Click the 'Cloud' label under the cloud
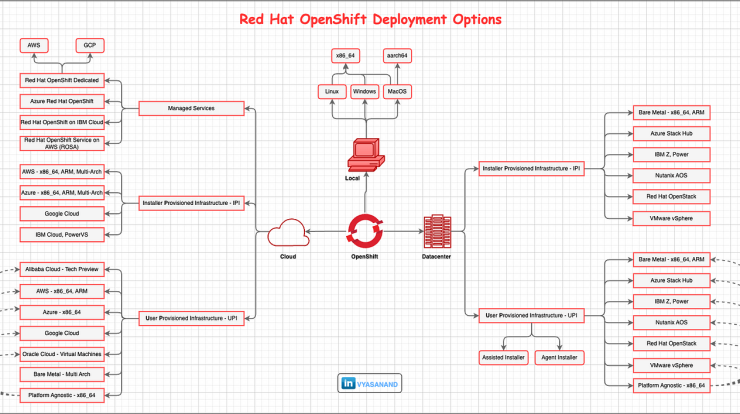Image resolution: width=740 pixels, height=414 pixels. click(288, 257)
